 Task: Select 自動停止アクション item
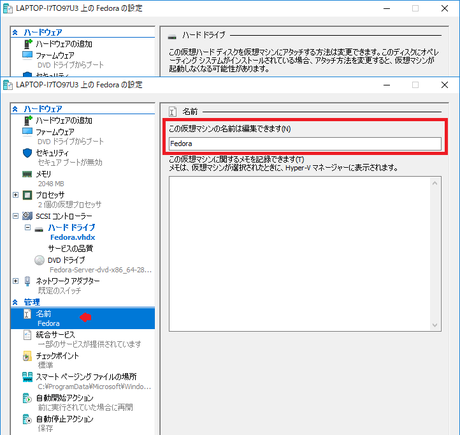pos(65,419)
